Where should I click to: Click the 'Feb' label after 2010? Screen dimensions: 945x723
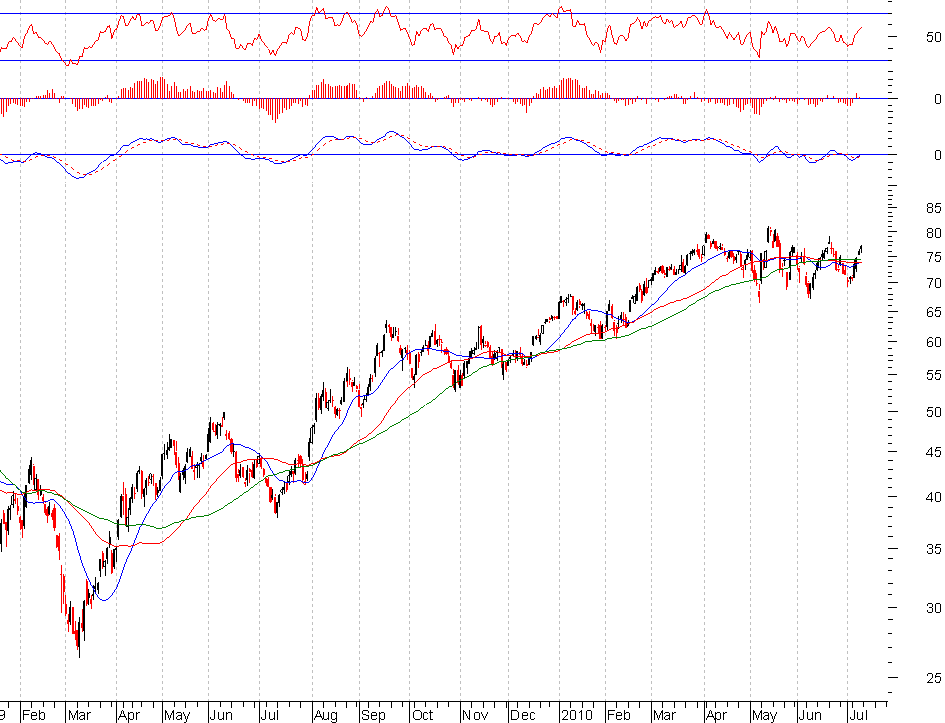pos(619,715)
